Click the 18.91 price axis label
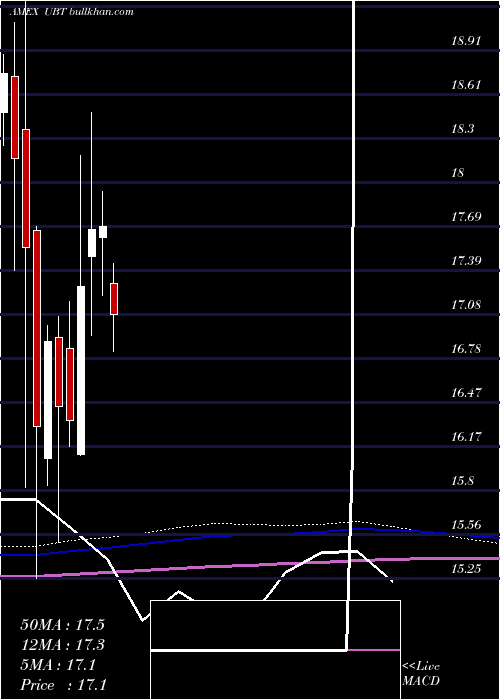The width and height of the screenshot is (500, 700). tap(466, 41)
